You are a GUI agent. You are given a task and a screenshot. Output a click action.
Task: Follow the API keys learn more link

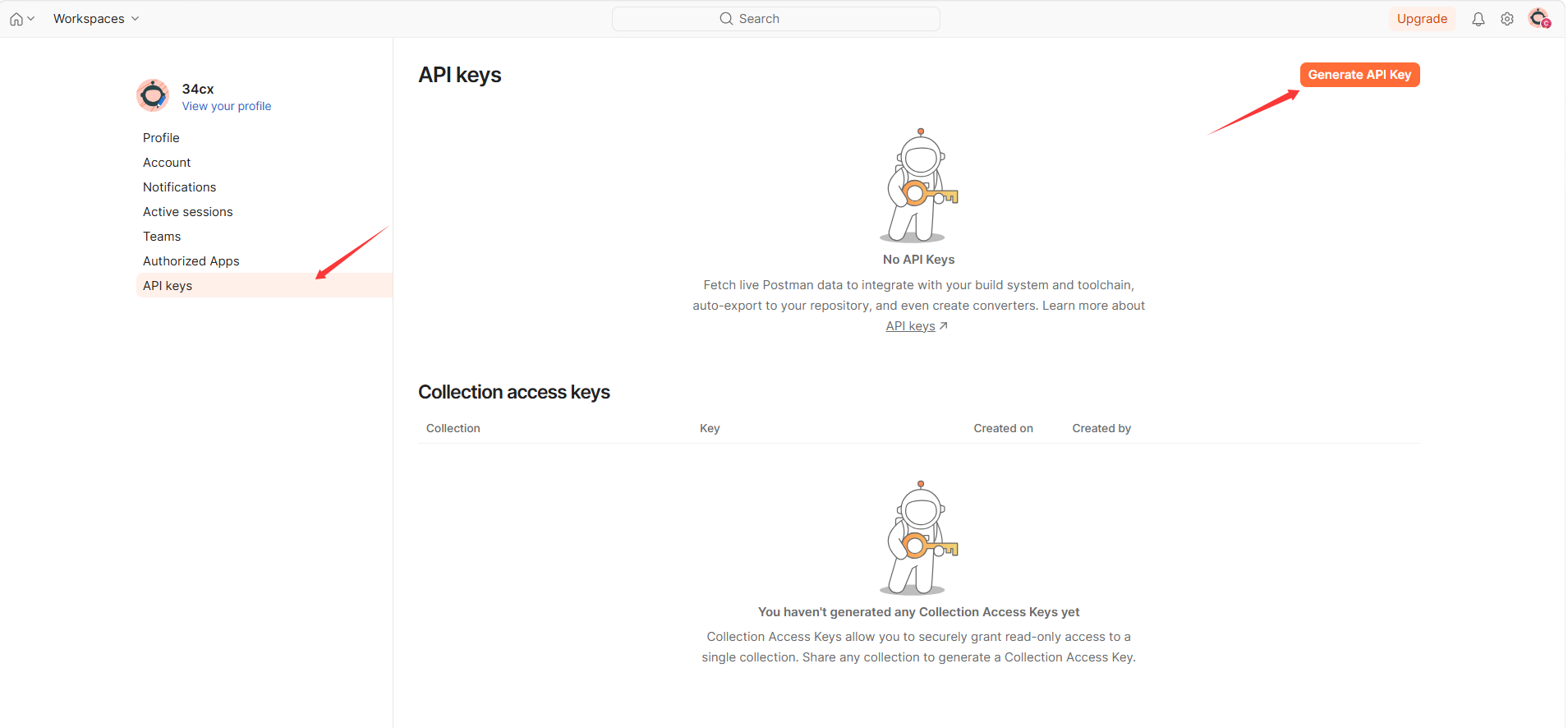tap(910, 326)
